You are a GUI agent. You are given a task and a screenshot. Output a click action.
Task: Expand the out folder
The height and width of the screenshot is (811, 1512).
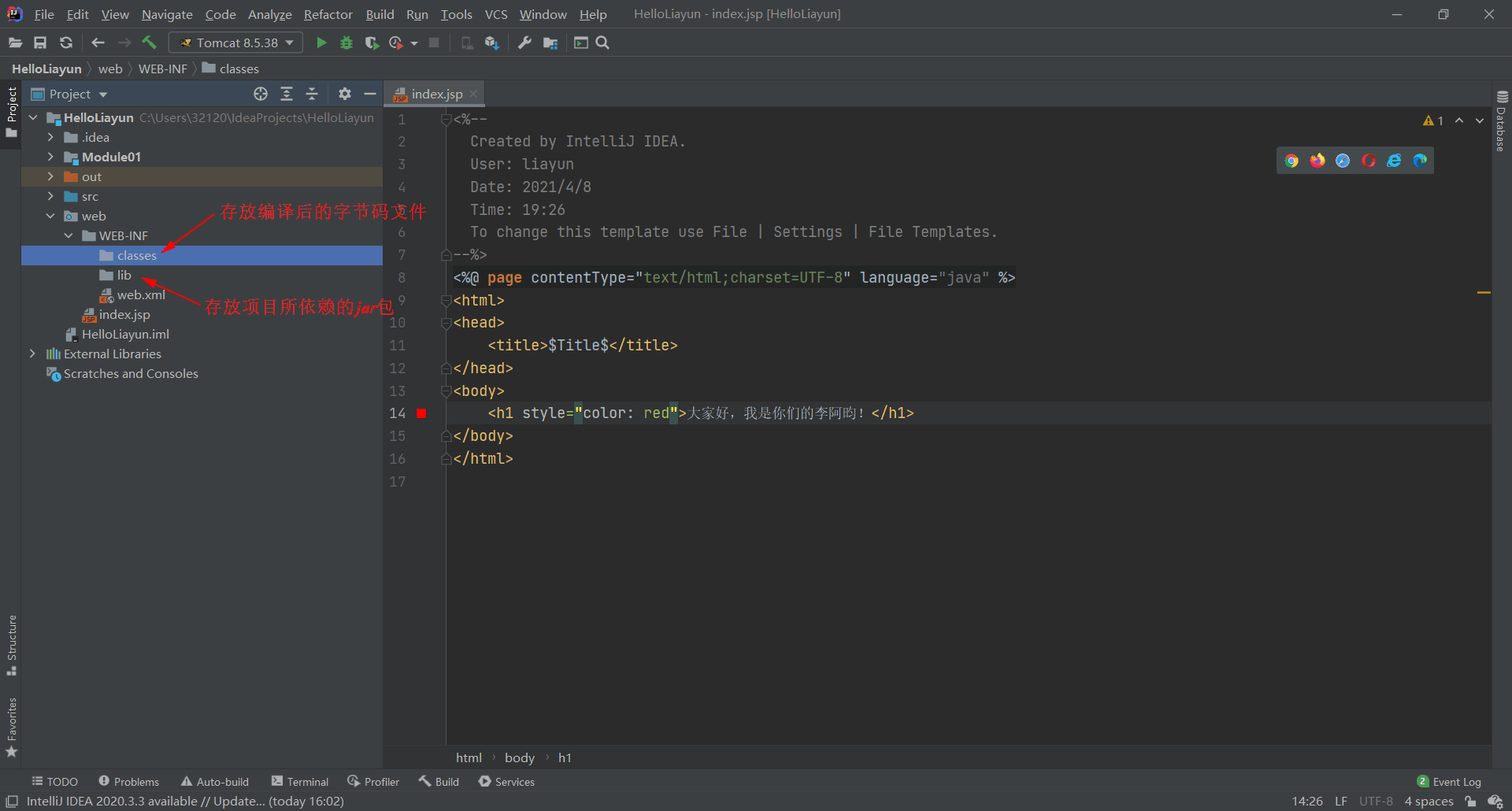(50, 176)
